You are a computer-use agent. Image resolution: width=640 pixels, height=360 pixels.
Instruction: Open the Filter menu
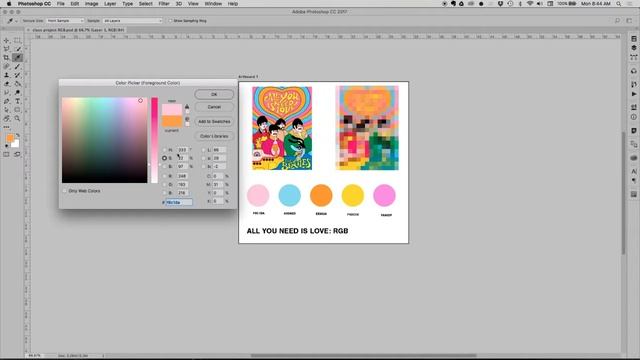(x=164, y=4)
